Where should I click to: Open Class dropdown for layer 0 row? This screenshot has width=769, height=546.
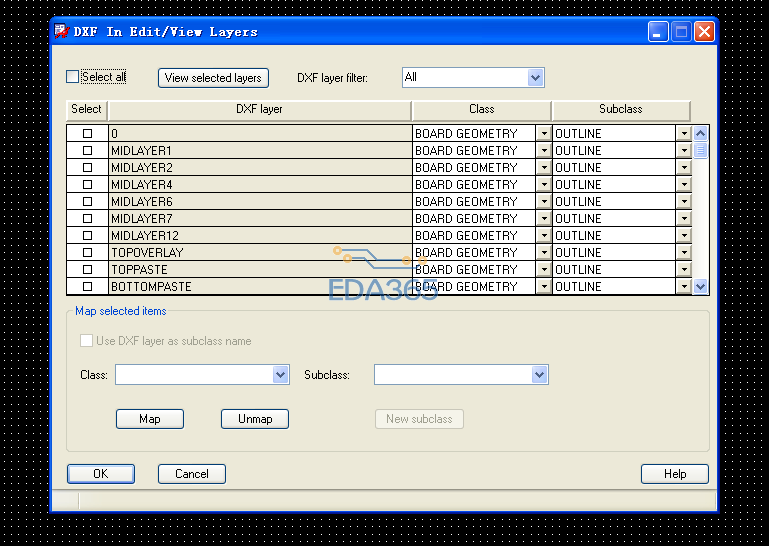click(x=544, y=133)
